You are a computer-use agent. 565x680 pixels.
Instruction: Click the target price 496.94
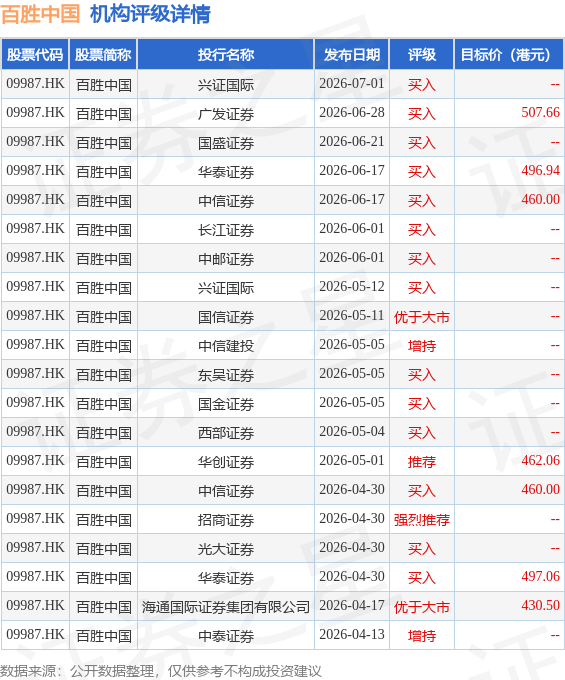[540, 170]
